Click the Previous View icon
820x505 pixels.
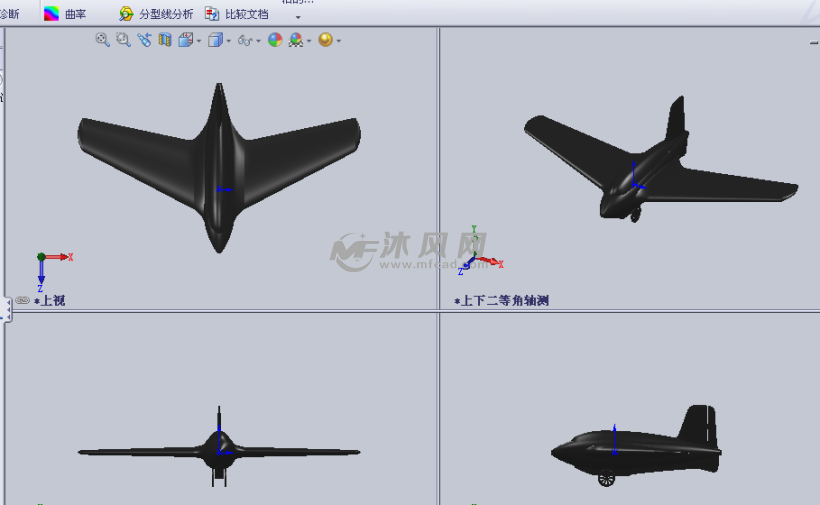[144, 40]
